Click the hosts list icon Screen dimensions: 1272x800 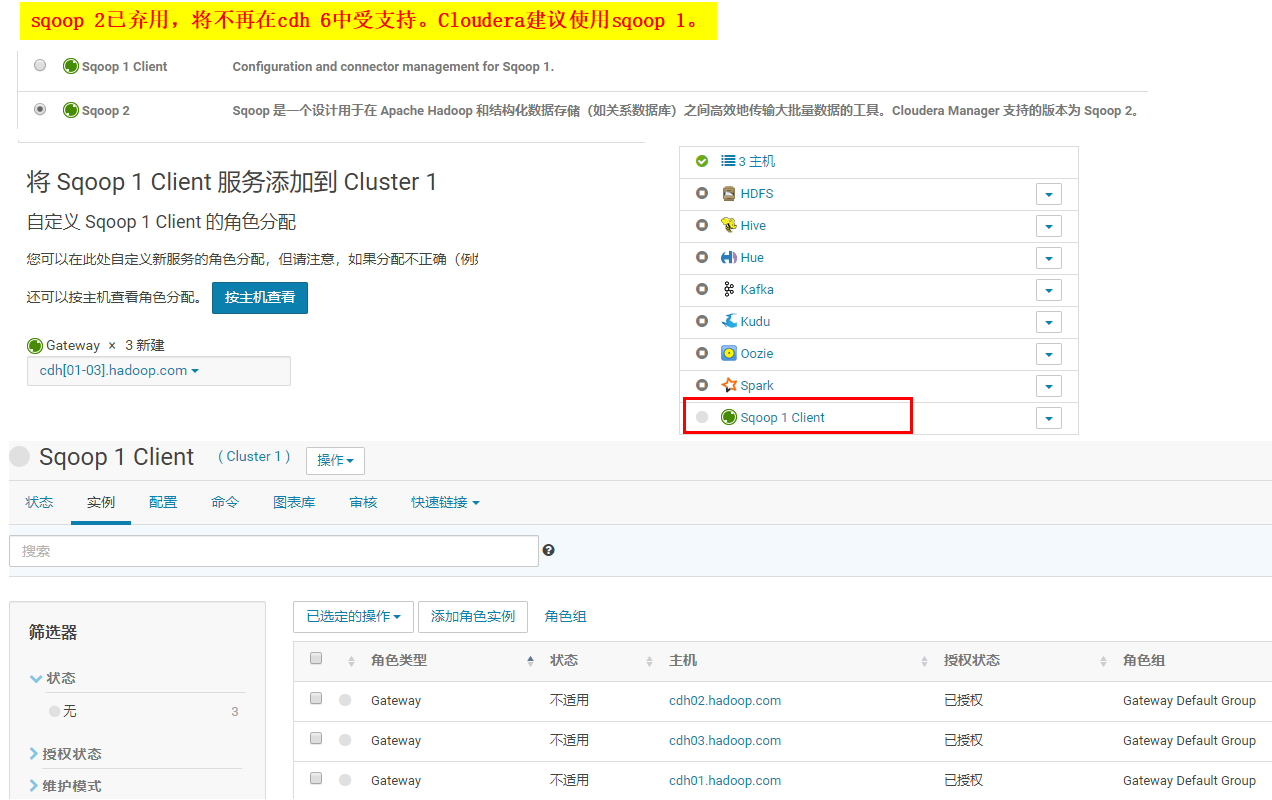728,161
